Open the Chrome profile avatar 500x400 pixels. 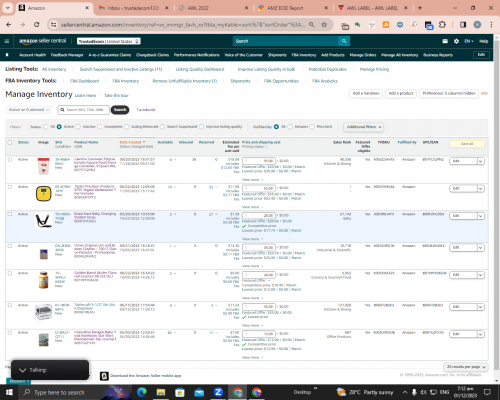pyautogui.click(x=477, y=25)
